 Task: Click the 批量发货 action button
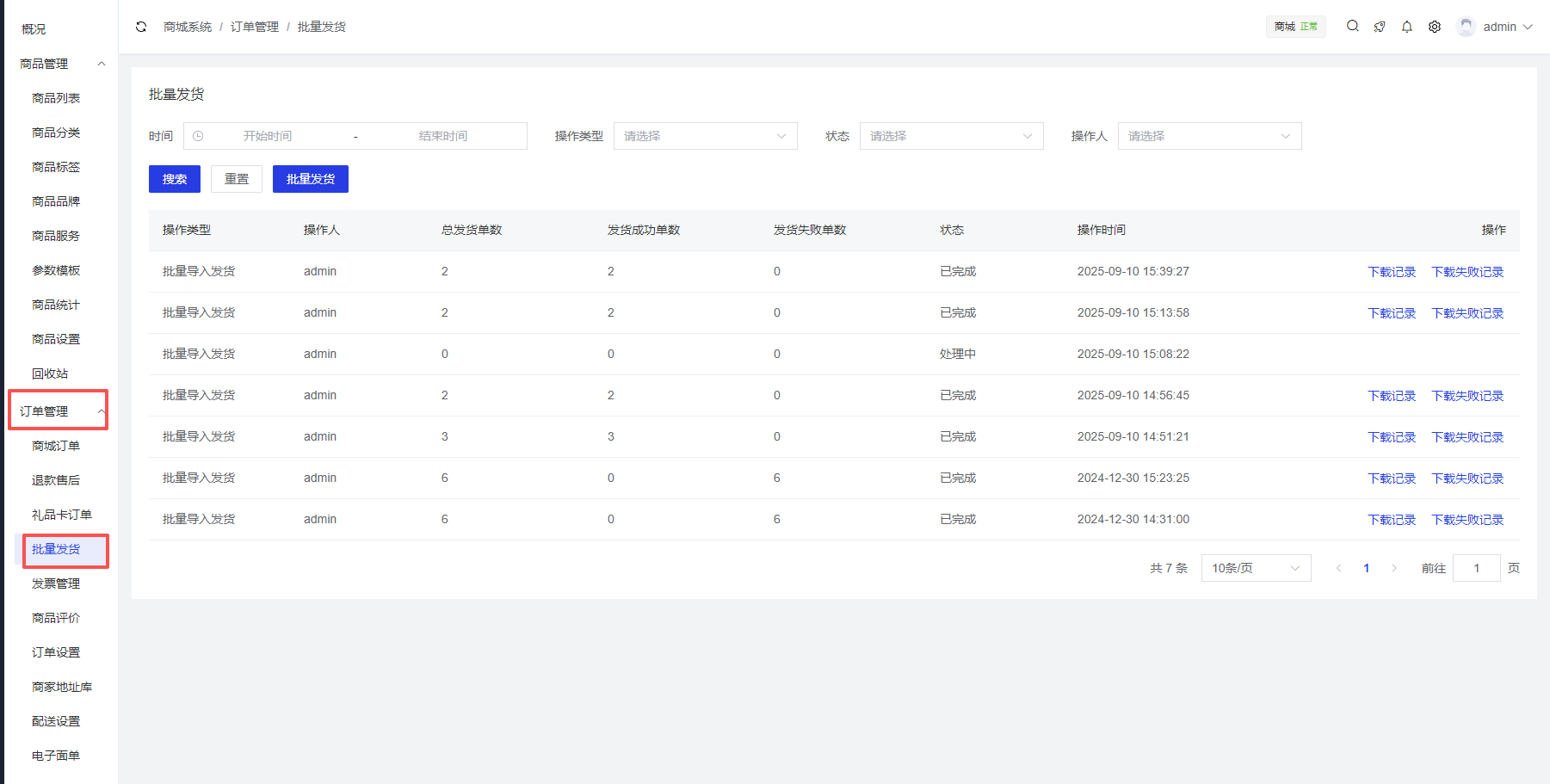310,179
